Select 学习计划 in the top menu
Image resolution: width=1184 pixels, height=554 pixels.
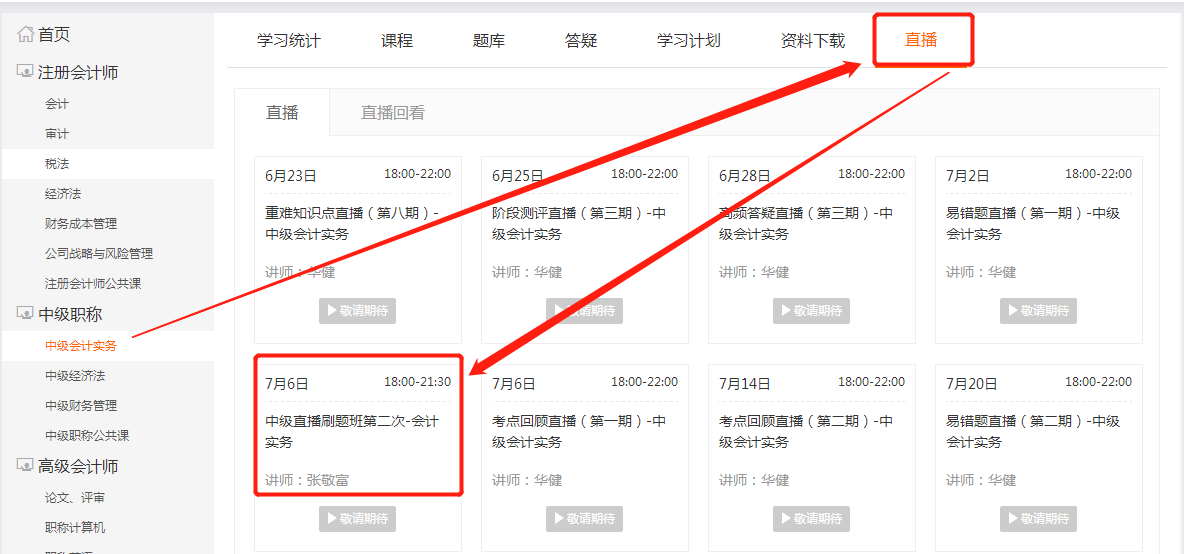click(x=688, y=41)
